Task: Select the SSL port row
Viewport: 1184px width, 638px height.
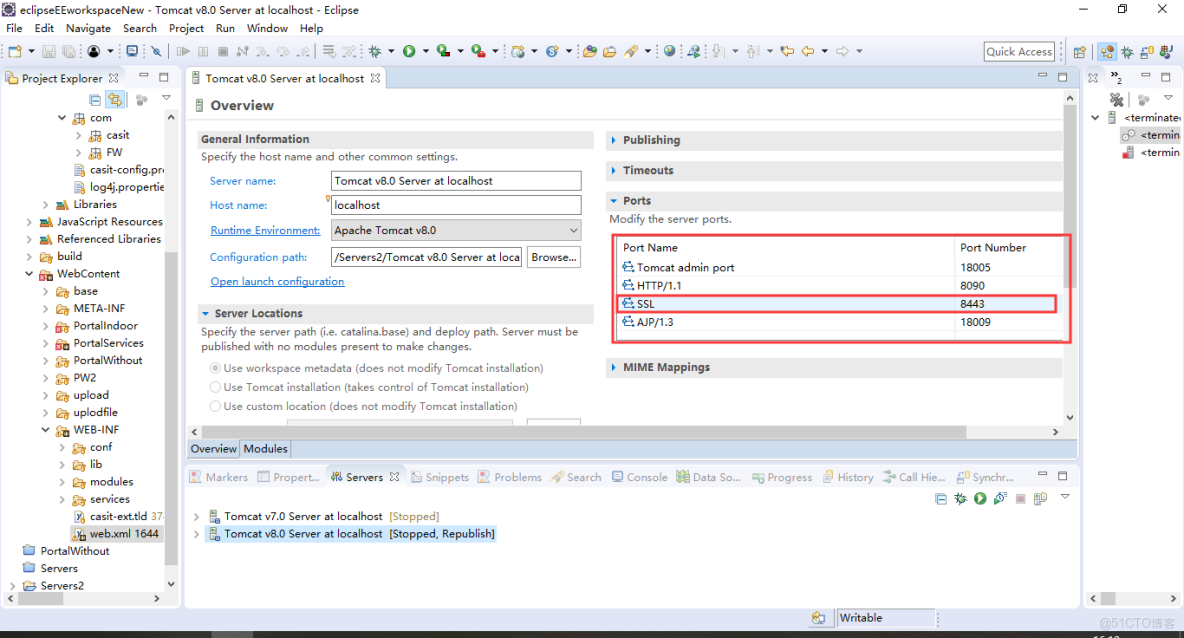Action: (837, 304)
